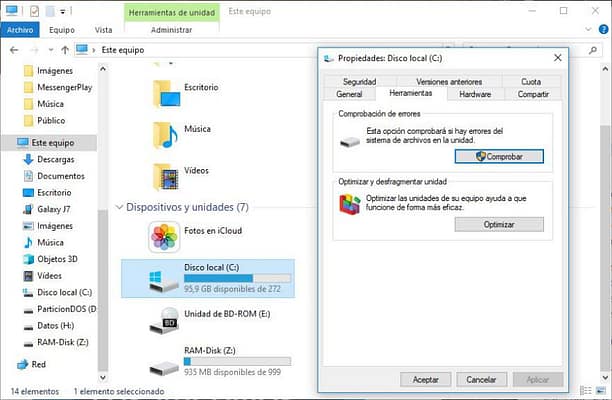The width and height of the screenshot is (612, 400).
Task: Click the Unidad de BD-ROM (E:) icon
Action: (164, 321)
